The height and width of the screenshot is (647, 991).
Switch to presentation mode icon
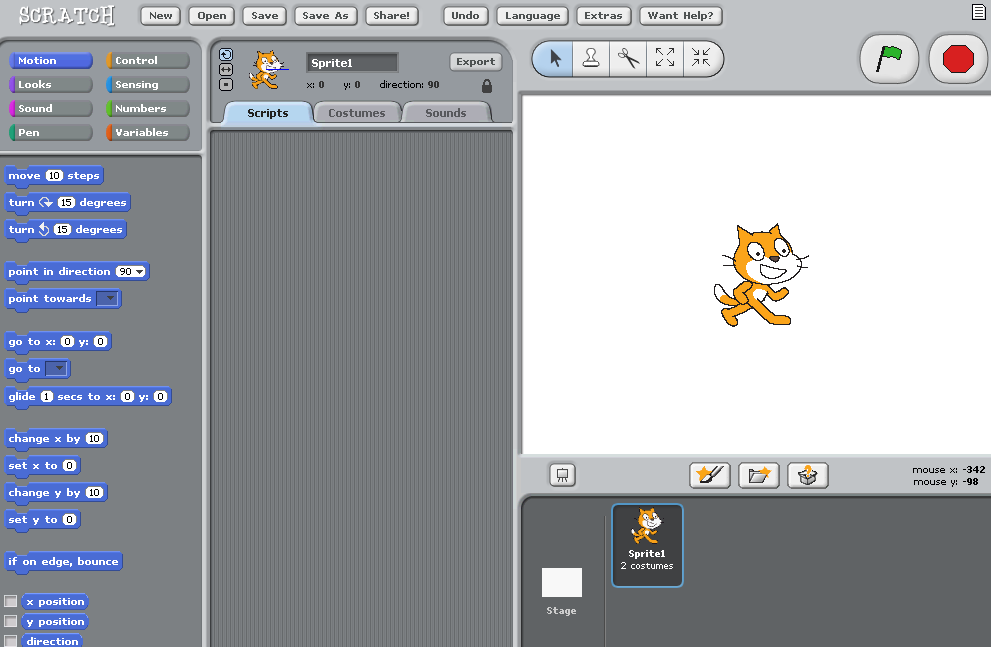562,475
